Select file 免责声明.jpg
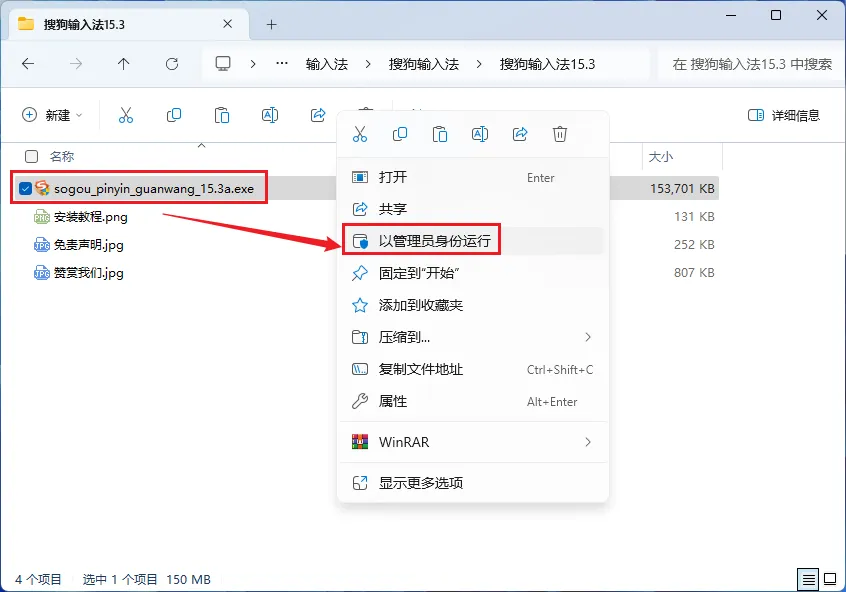The width and height of the screenshot is (846, 592). click(88, 245)
